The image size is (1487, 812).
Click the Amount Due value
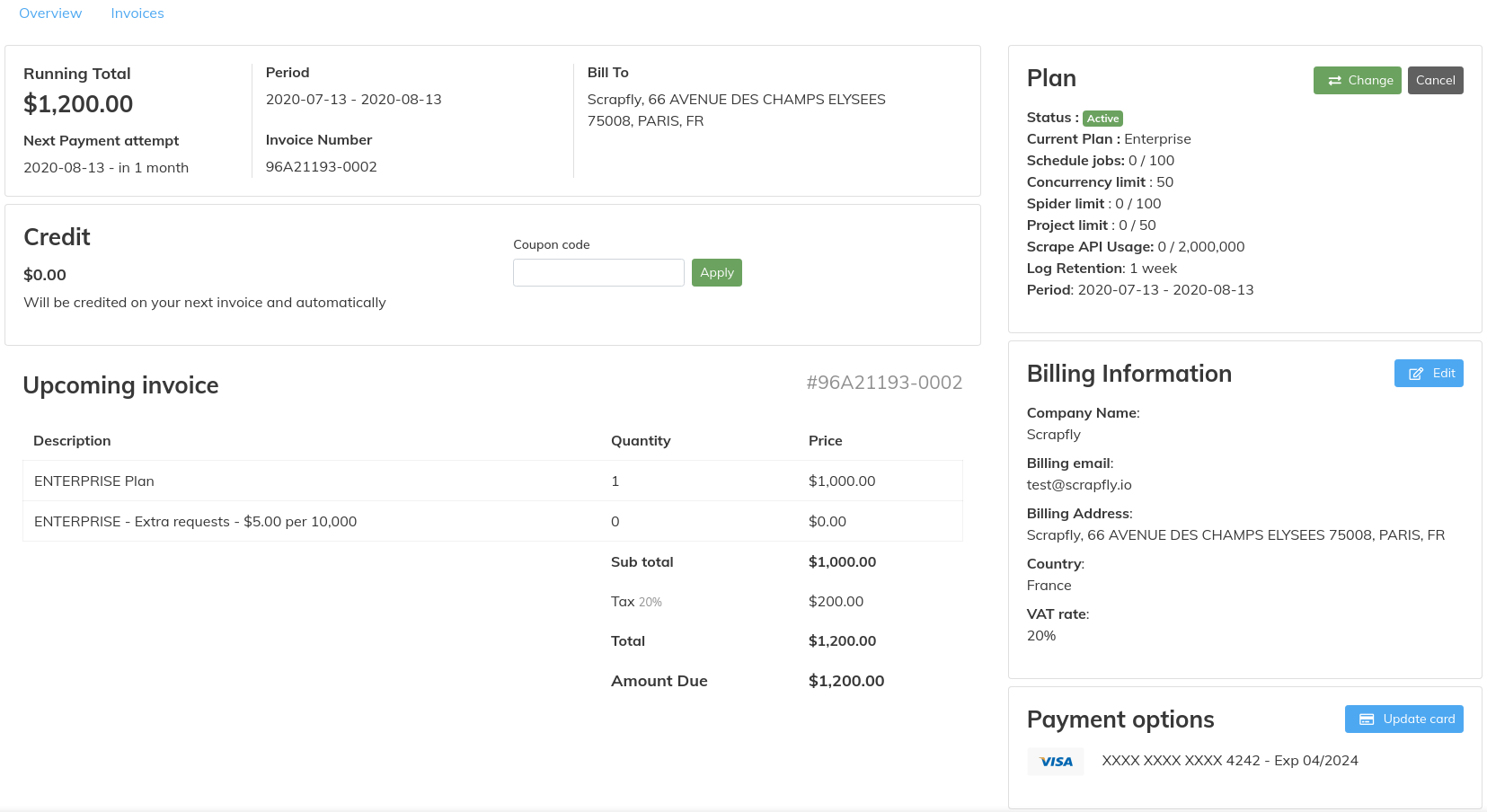[x=845, y=680]
